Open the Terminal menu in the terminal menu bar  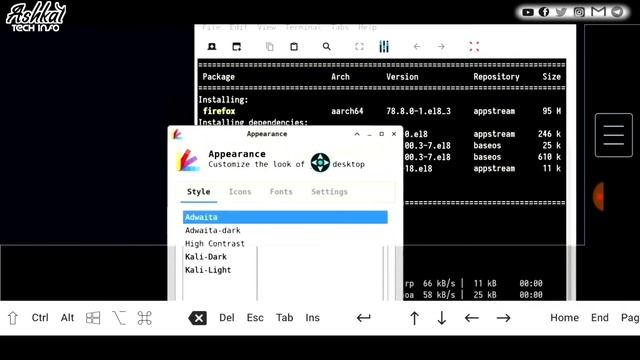[x=302, y=27]
